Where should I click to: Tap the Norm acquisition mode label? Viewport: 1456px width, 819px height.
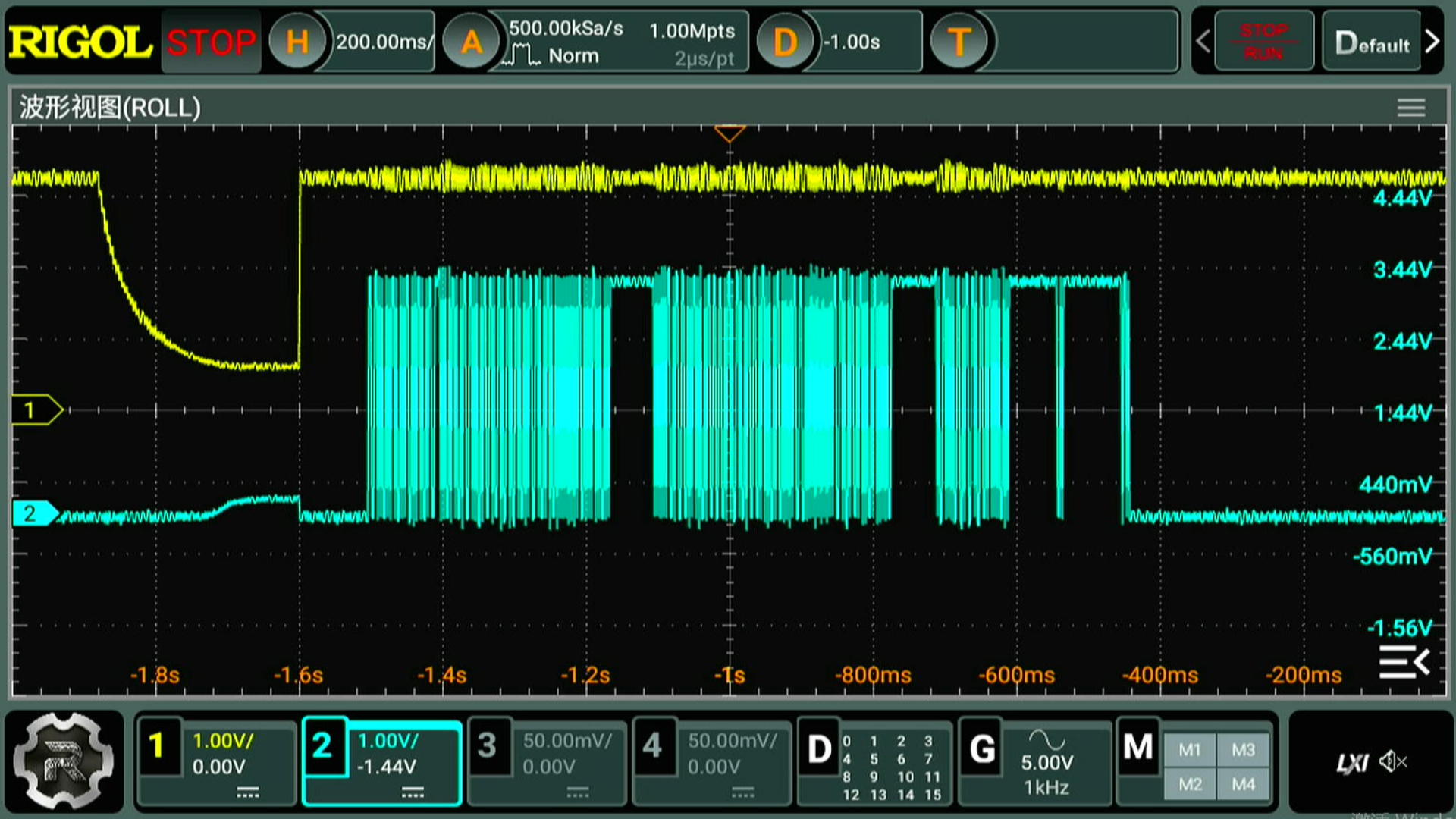[573, 56]
